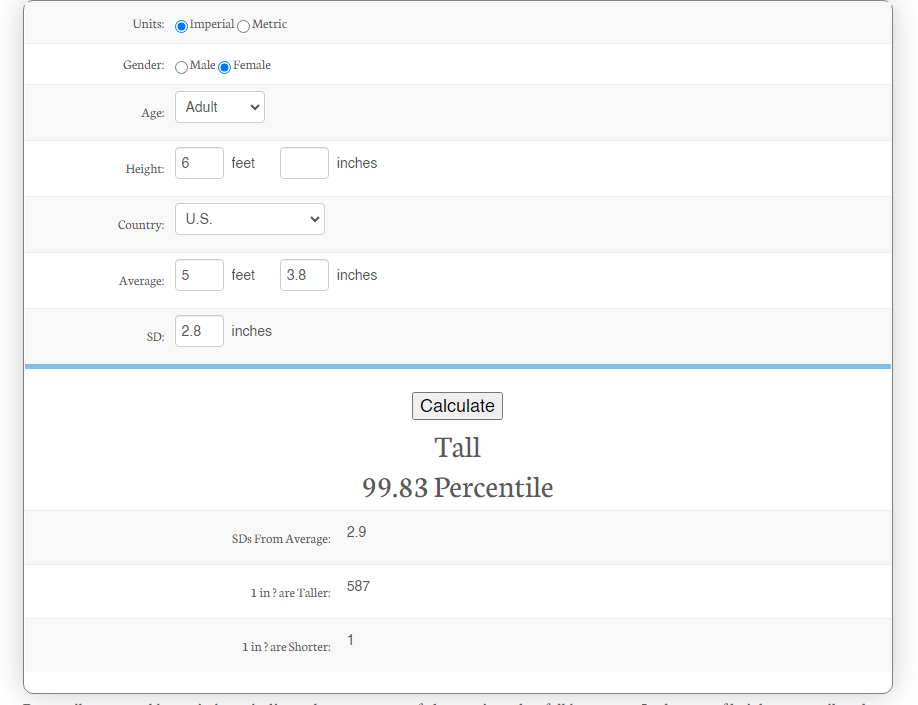Viewport: 918px width, 705px height.
Task: Click the Units label
Action: coord(149,24)
